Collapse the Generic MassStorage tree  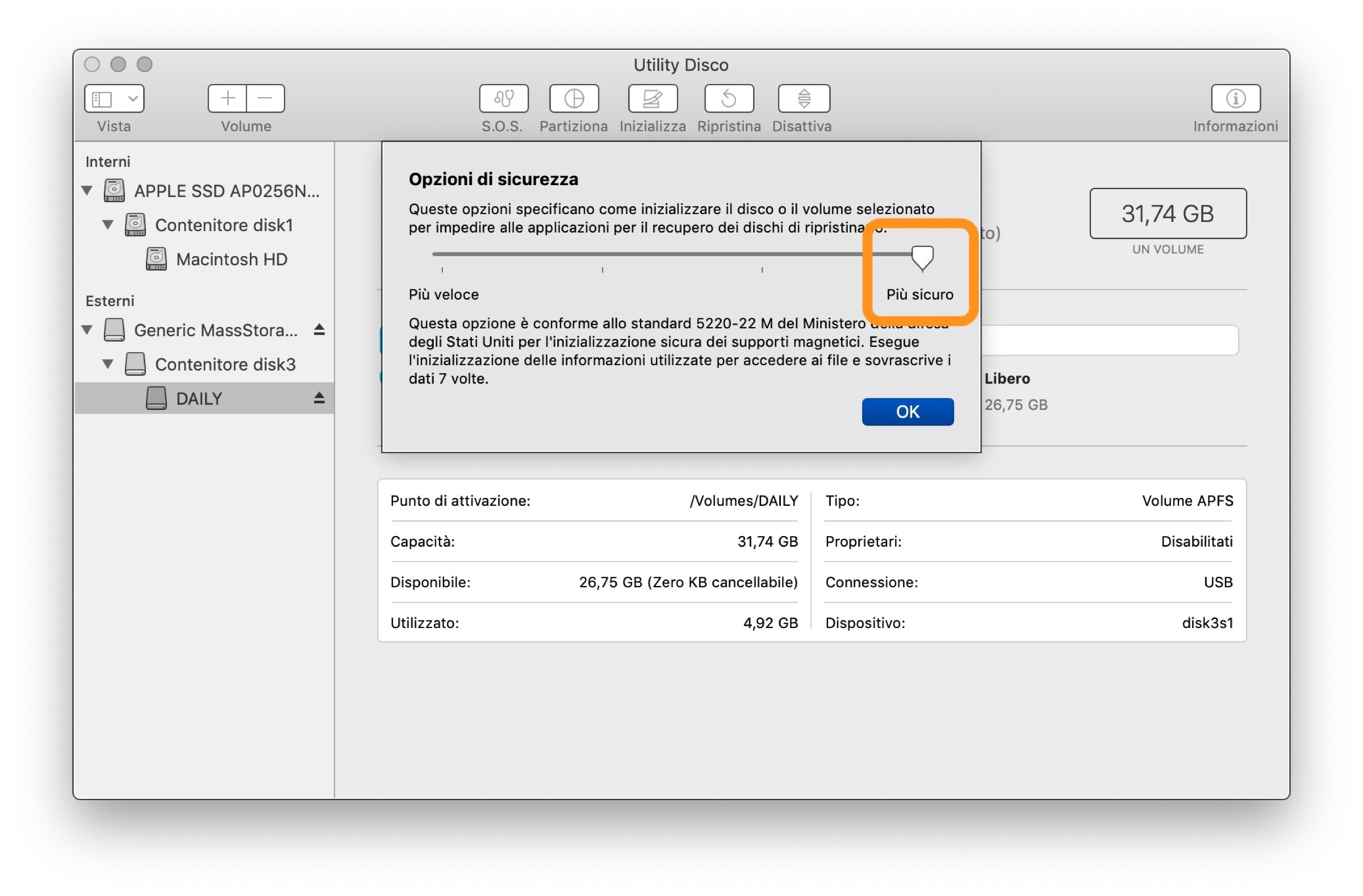[x=87, y=330]
